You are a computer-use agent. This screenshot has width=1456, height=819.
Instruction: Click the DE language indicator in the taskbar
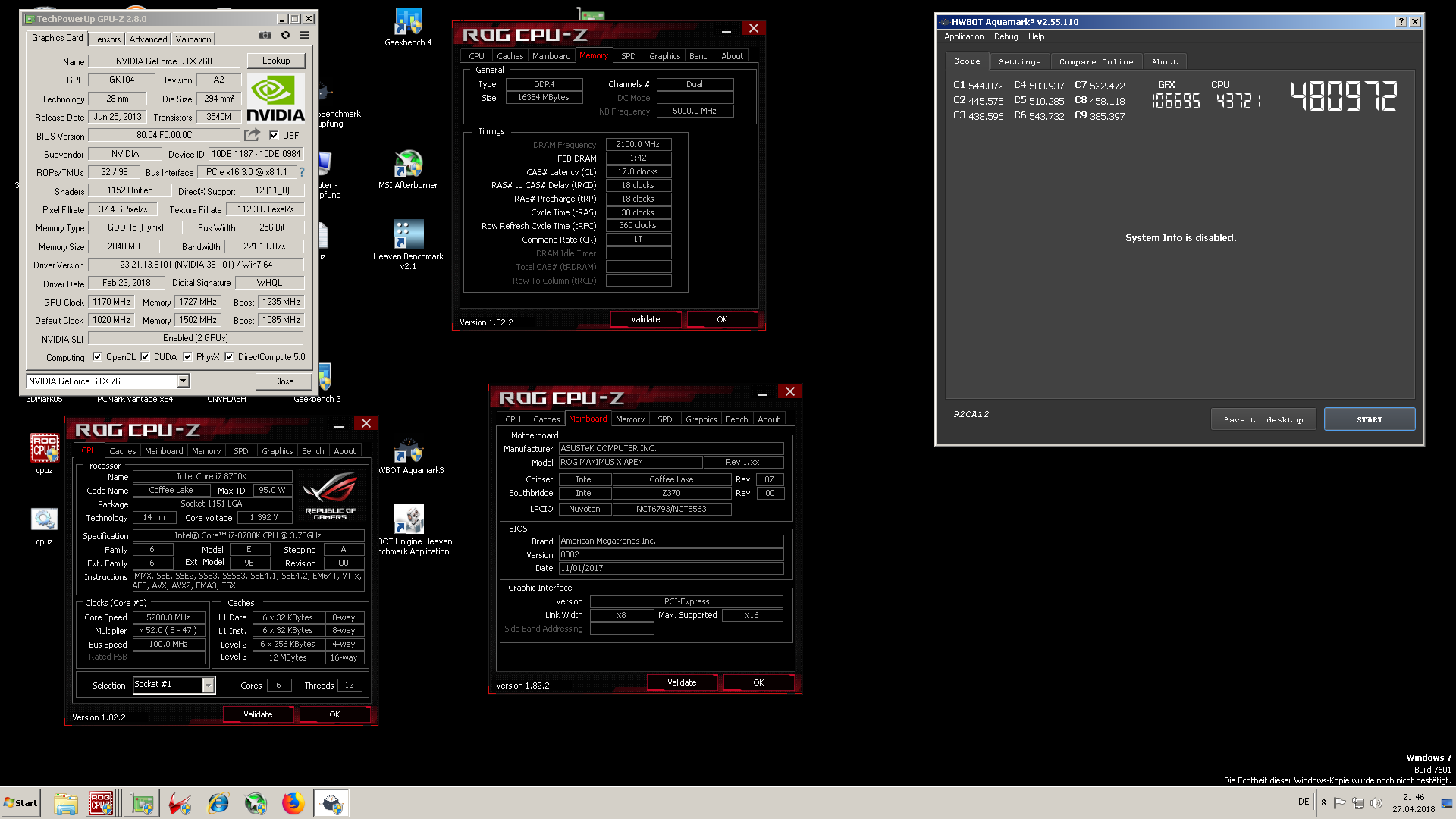pos(1303,802)
